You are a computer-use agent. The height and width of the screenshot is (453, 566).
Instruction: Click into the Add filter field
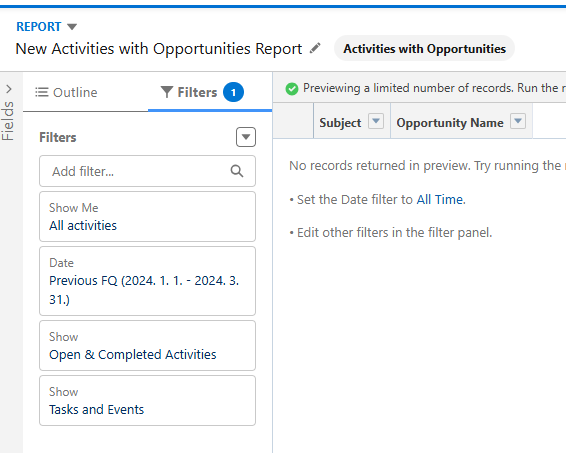(x=147, y=171)
